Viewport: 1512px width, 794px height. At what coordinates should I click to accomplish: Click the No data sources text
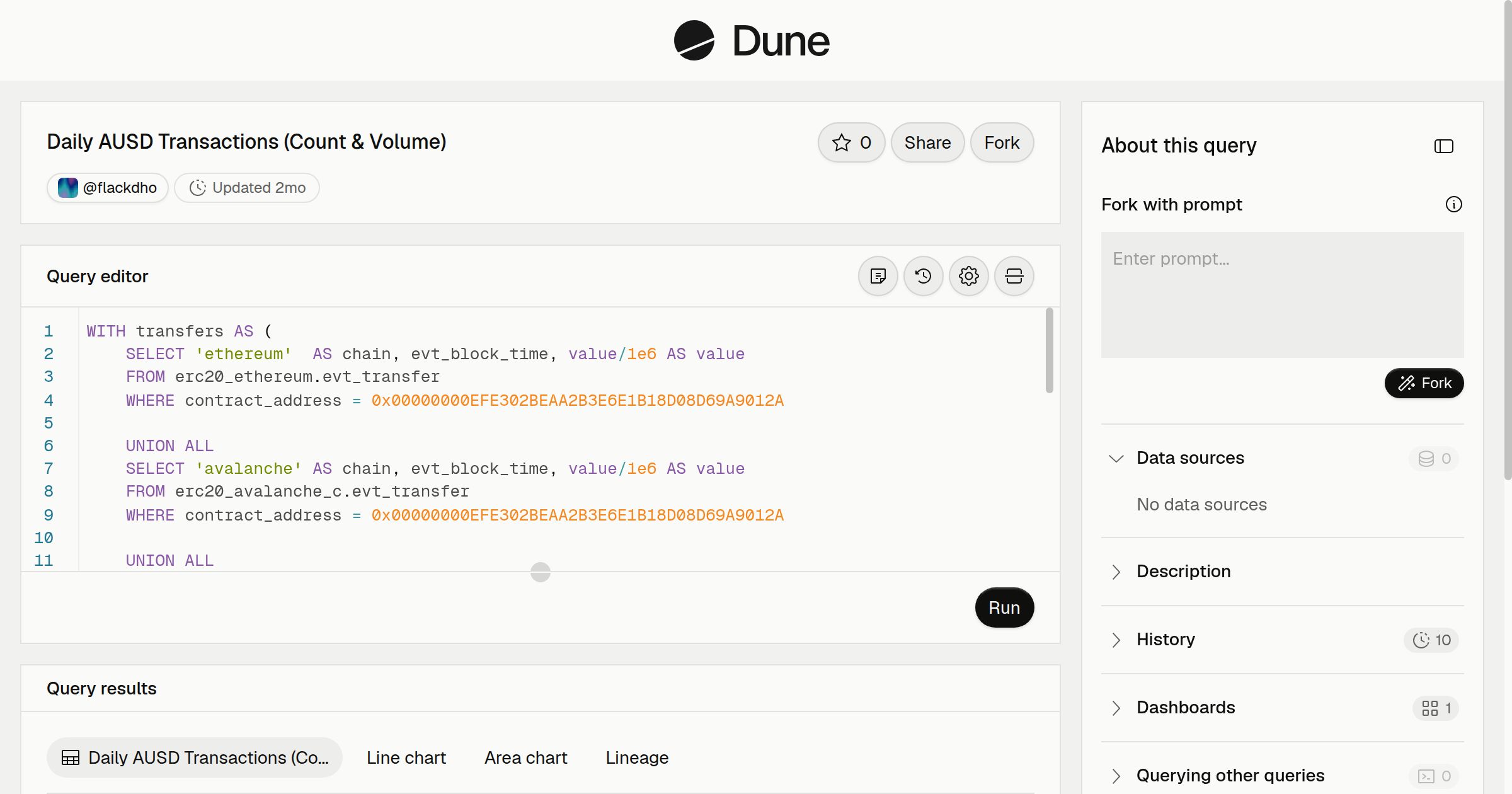tap(1201, 505)
